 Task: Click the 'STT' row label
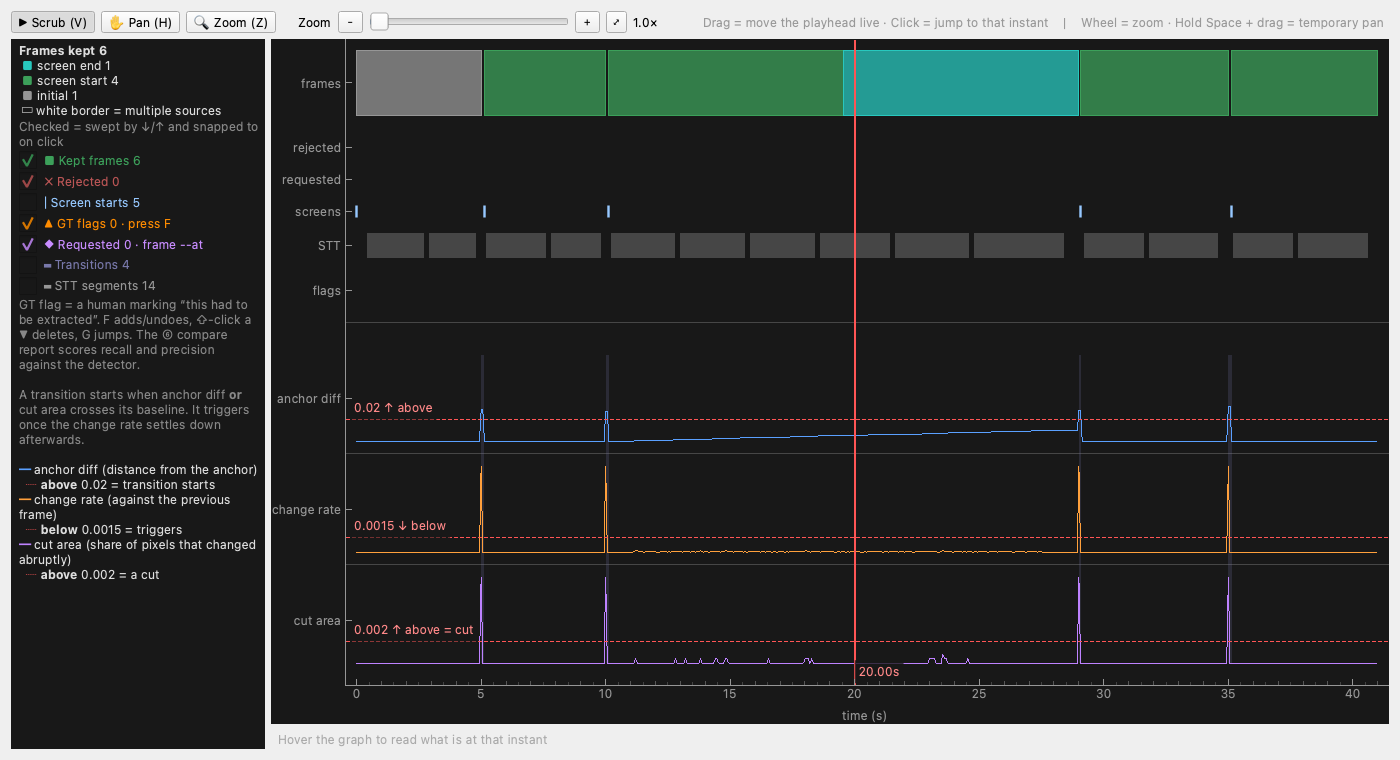click(x=329, y=246)
